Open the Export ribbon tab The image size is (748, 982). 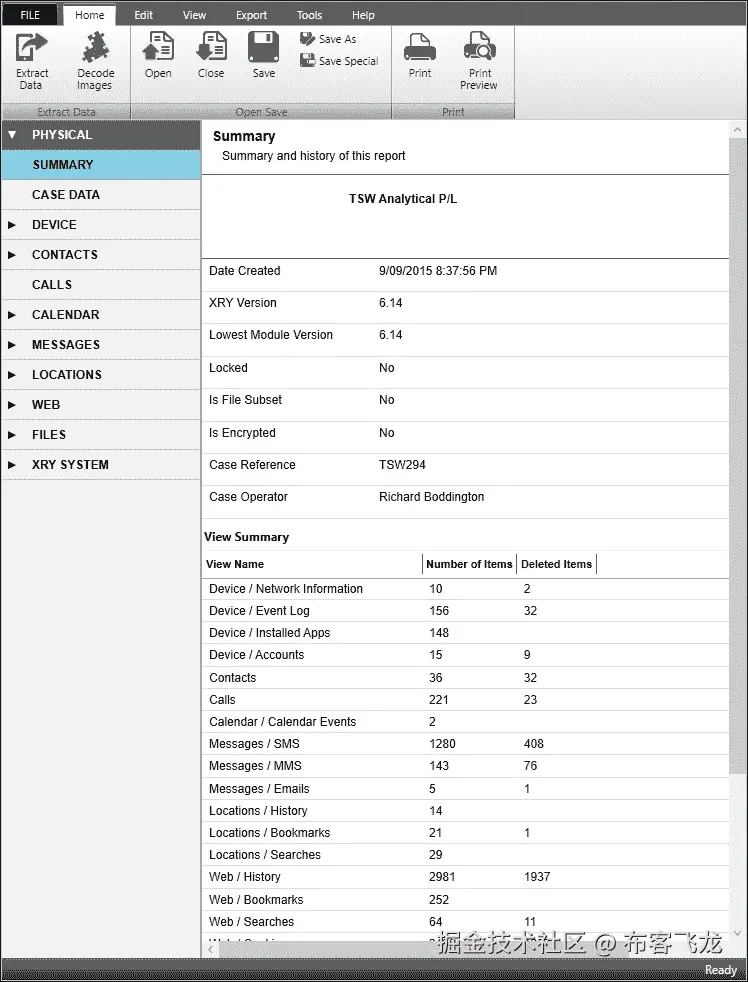tap(251, 15)
